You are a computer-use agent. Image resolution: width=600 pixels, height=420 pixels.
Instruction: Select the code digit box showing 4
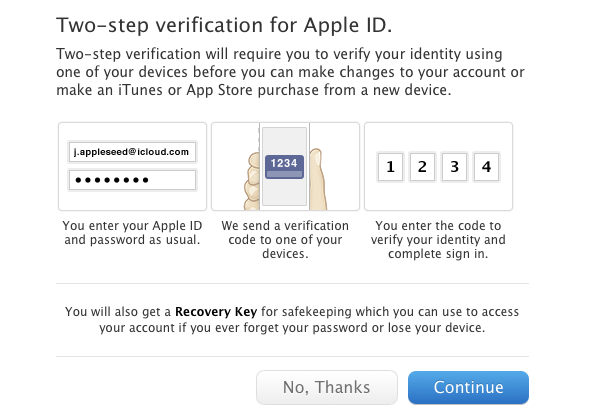[x=485, y=167]
